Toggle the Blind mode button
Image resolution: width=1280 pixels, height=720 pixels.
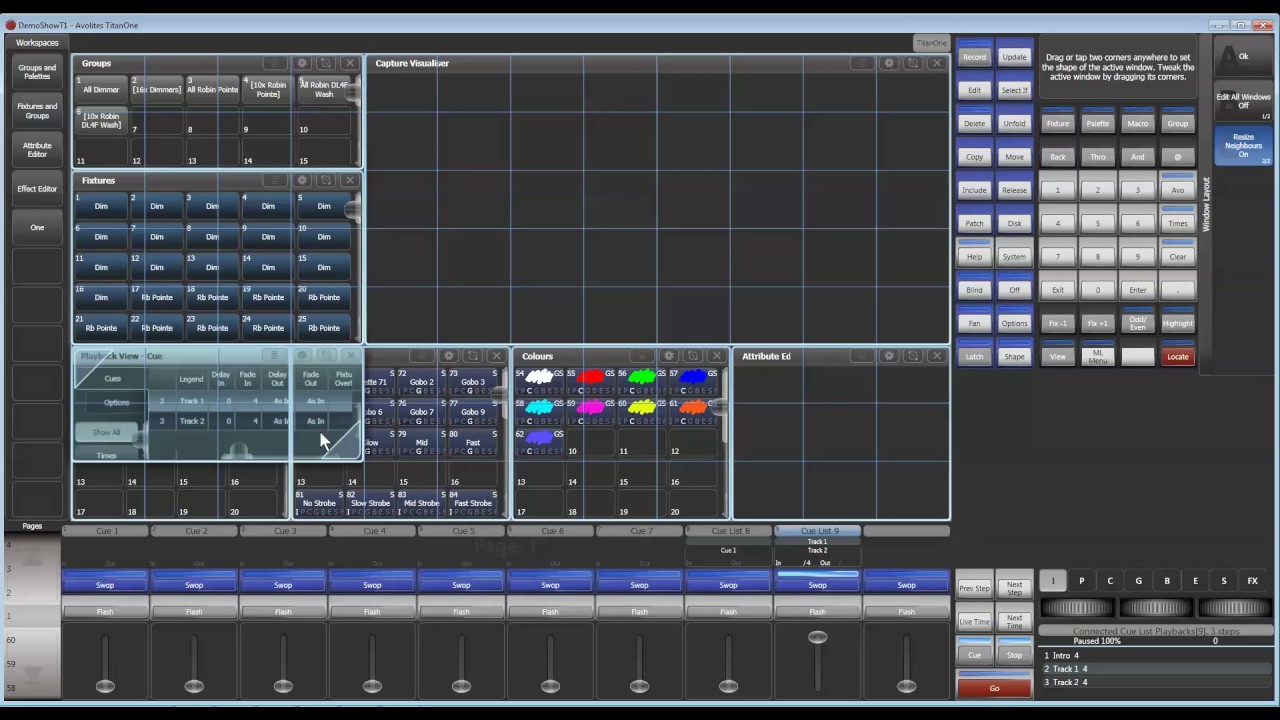pos(974,290)
